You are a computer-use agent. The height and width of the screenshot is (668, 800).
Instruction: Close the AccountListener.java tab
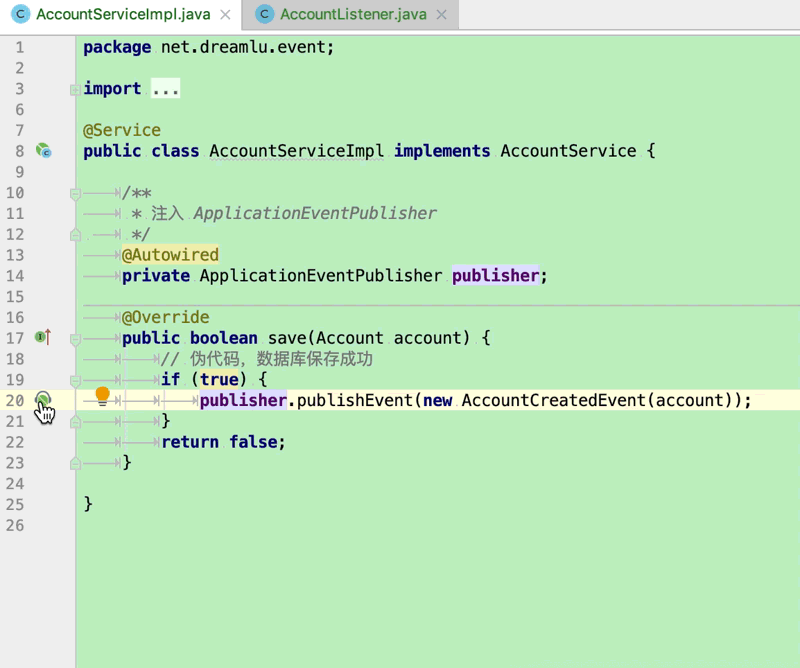tap(442, 15)
